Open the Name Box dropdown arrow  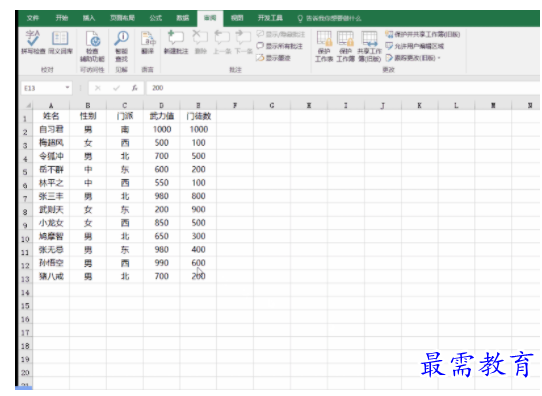point(67,88)
